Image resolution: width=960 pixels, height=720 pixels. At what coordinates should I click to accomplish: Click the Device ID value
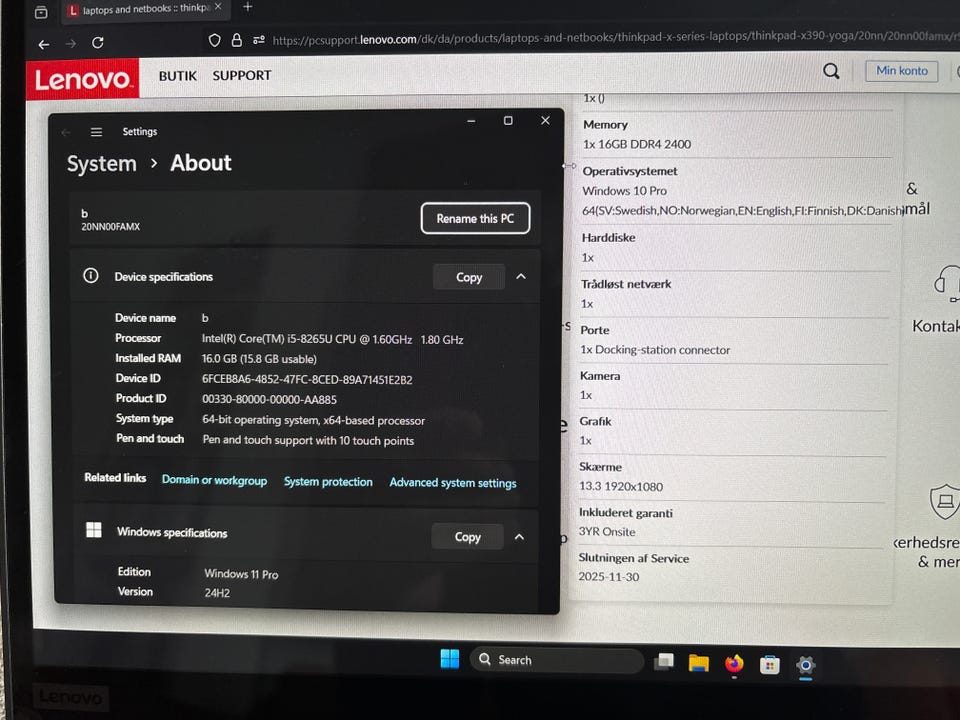point(307,380)
